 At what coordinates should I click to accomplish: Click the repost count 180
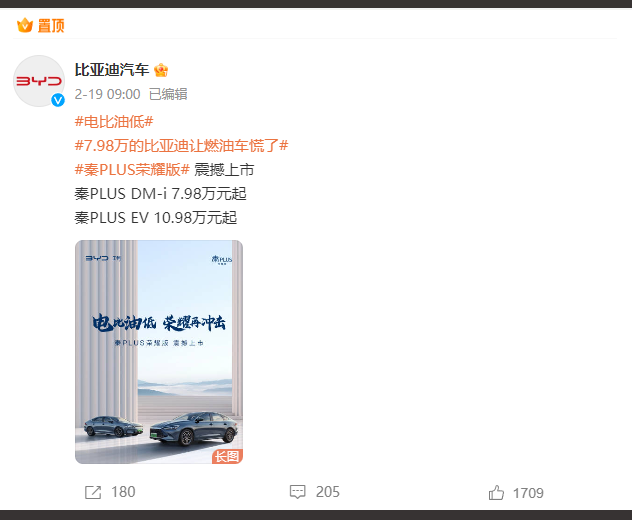123,492
